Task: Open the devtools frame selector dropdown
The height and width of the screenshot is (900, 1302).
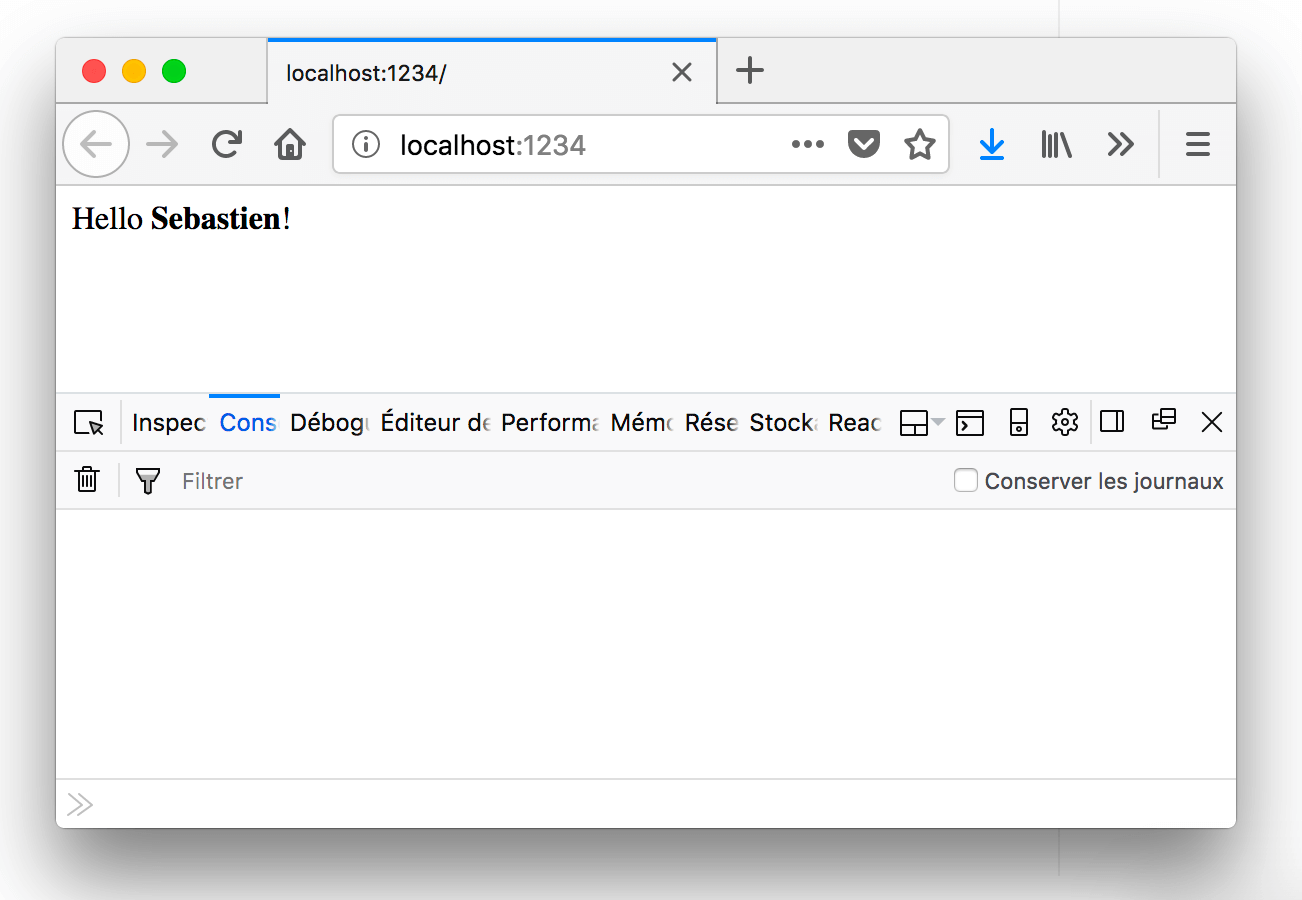Action: point(921,423)
